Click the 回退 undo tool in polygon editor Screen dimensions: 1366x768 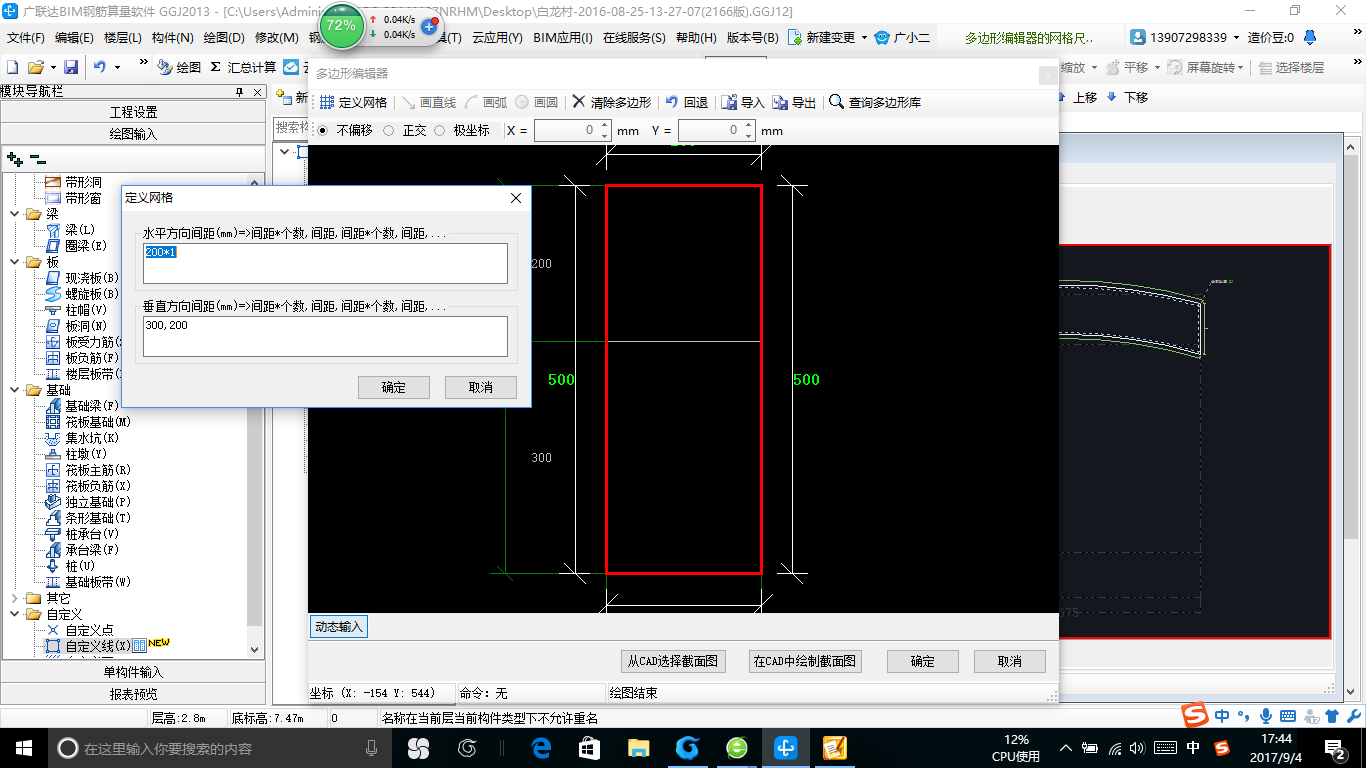[x=686, y=102]
